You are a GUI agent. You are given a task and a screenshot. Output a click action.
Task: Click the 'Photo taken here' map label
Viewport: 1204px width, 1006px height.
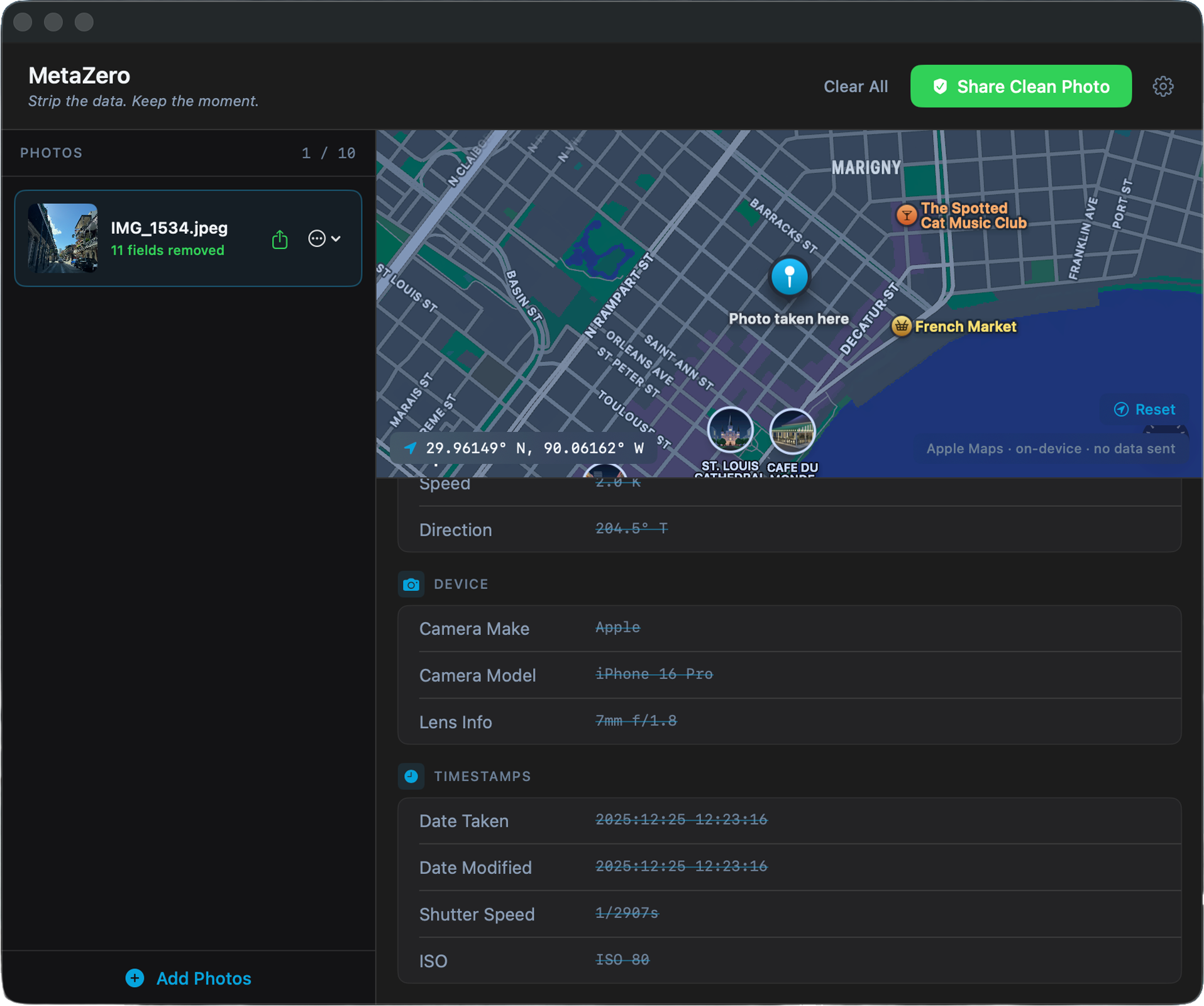788,319
